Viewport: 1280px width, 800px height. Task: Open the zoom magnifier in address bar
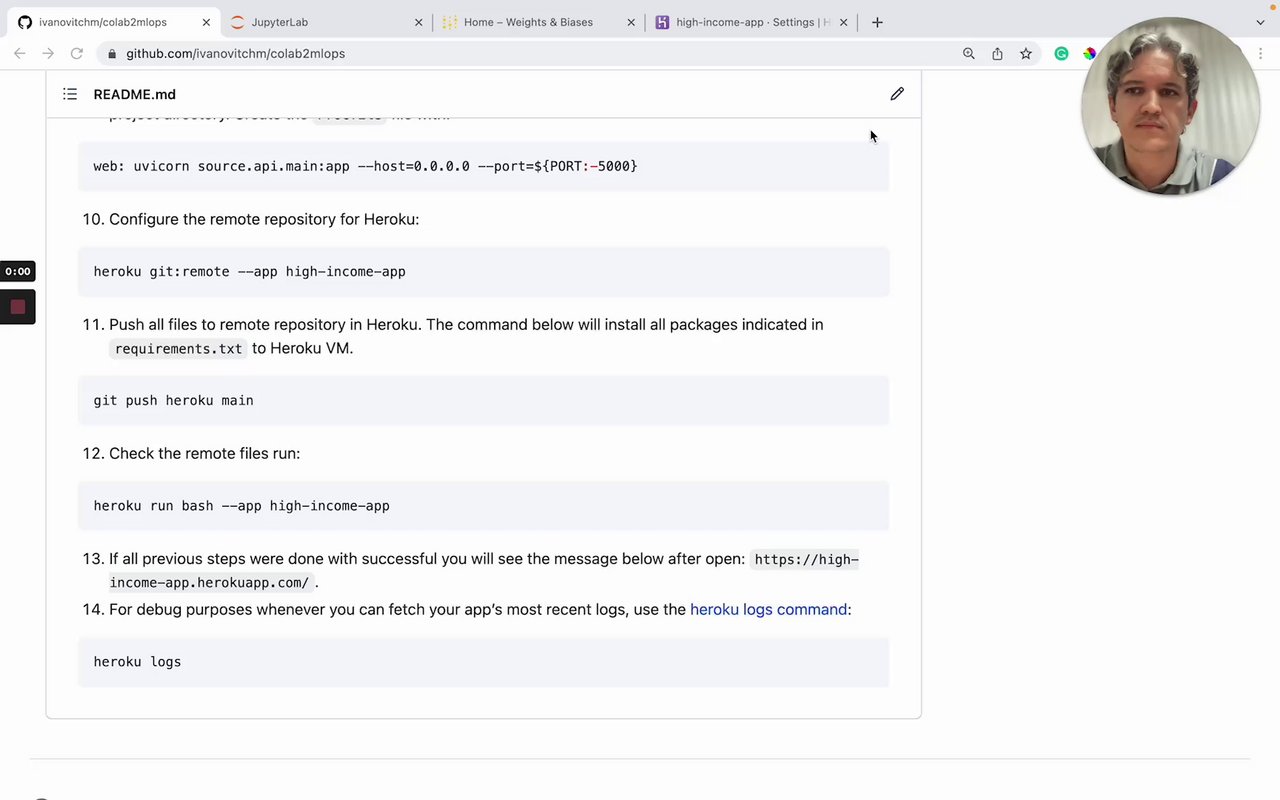click(x=968, y=54)
